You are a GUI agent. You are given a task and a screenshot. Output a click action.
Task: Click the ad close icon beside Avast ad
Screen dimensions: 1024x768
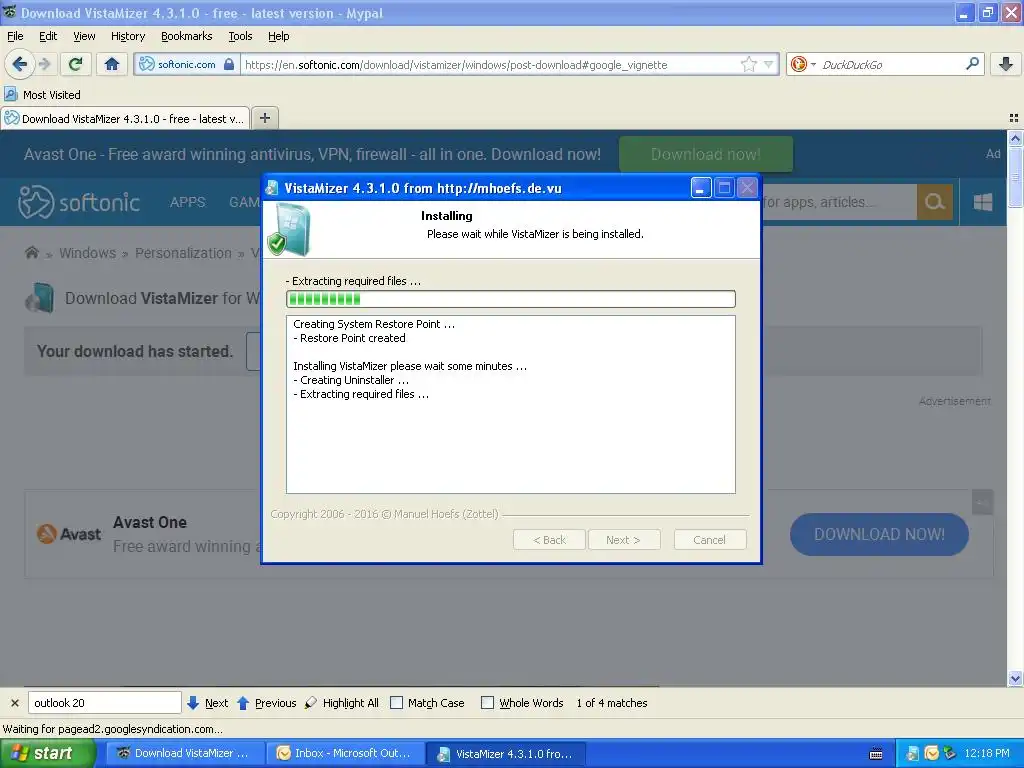point(982,502)
